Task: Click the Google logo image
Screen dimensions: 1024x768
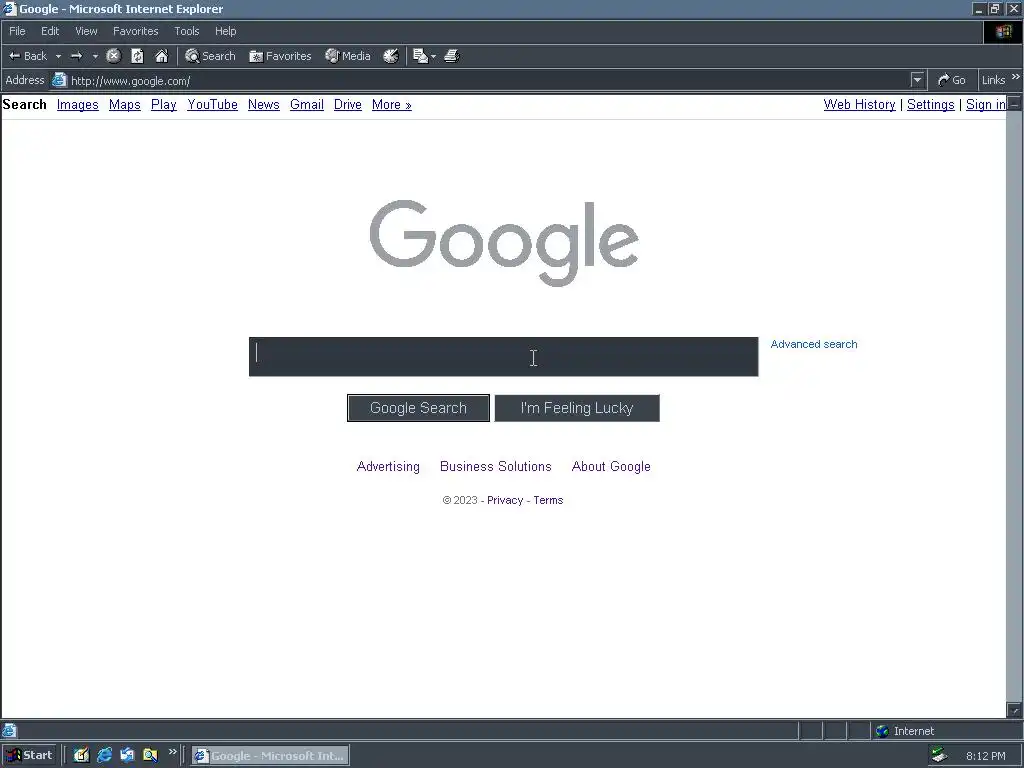Action: [x=504, y=243]
